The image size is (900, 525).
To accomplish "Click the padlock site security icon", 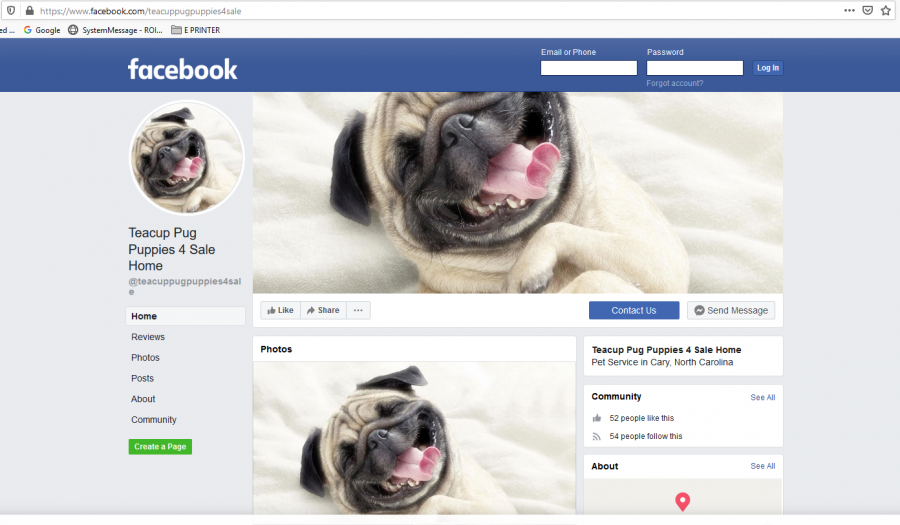I will (29, 10).
